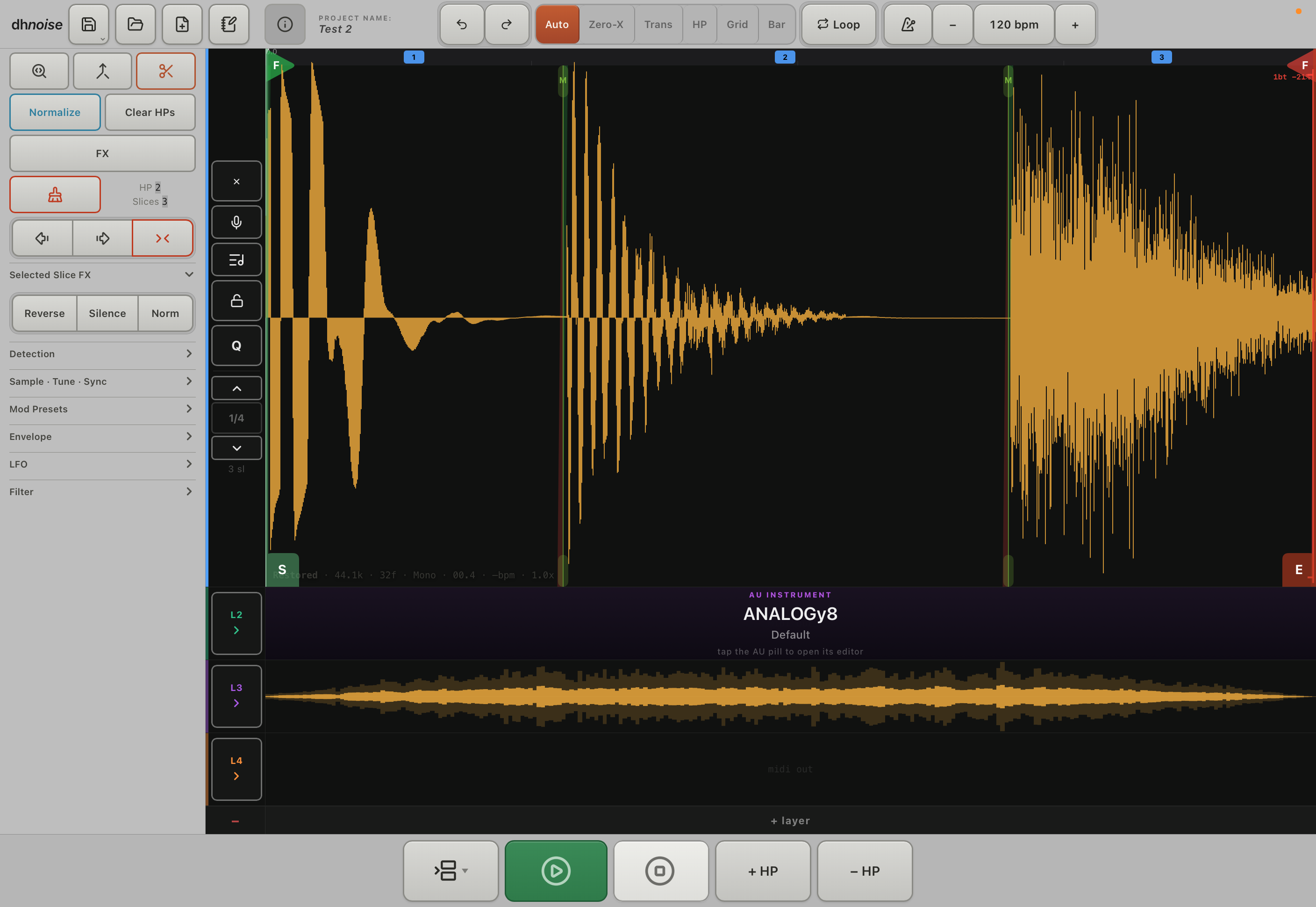Enable Auto snap mode
This screenshot has width=1316, height=907.
pyautogui.click(x=557, y=24)
